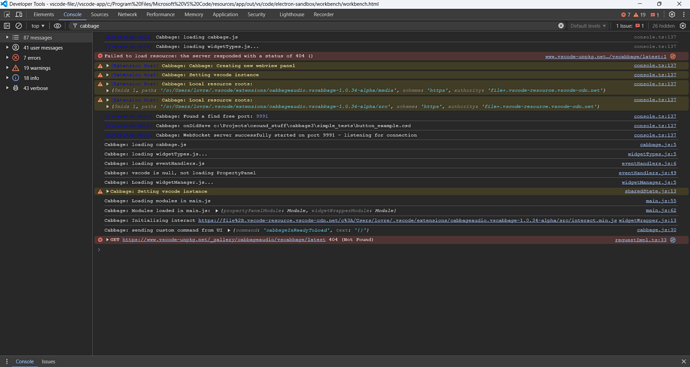
Task: Switch to the Sources tab
Action: tap(99, 15)
